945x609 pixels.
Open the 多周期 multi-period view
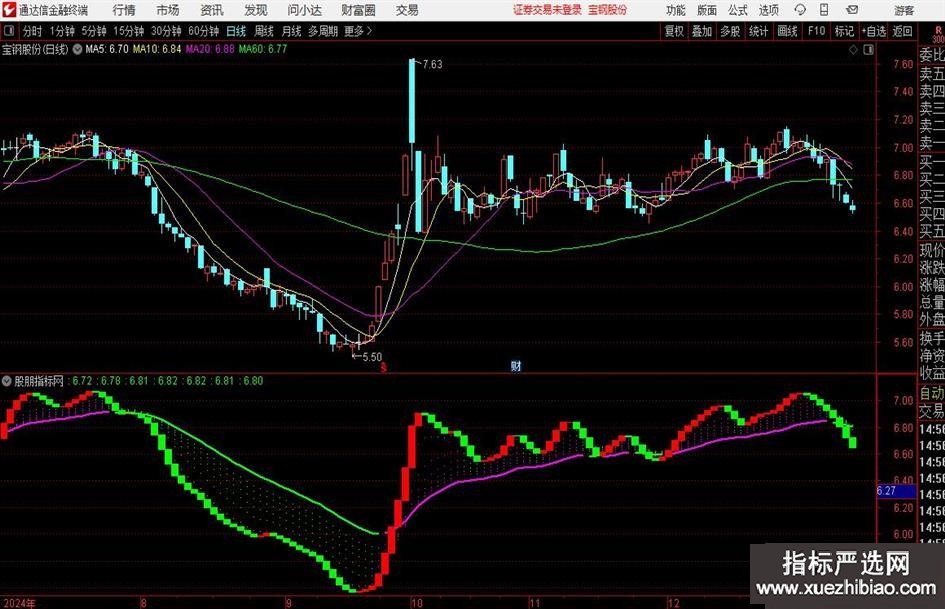click(x=323, y=31)
